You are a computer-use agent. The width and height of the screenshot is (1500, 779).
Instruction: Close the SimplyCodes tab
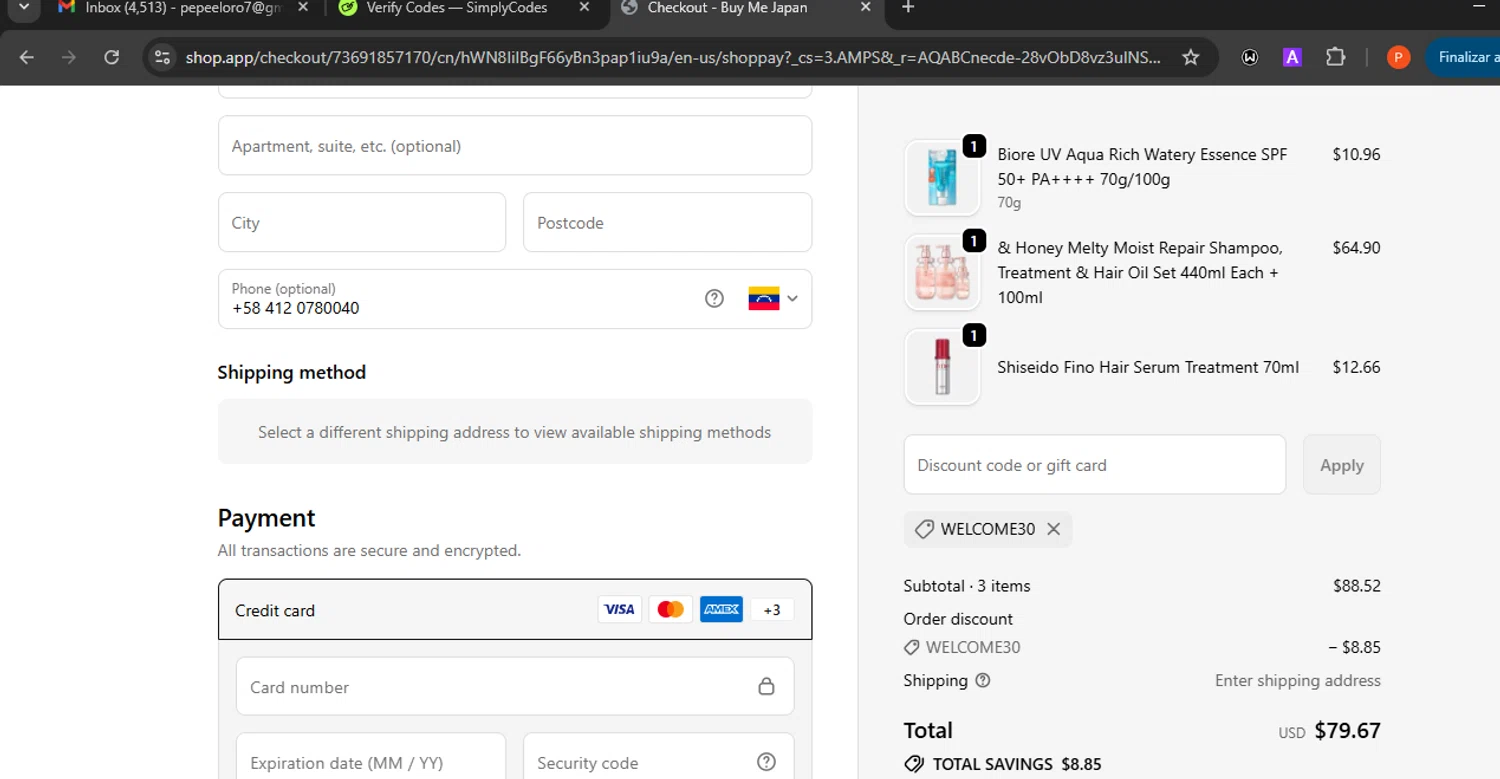584,8
